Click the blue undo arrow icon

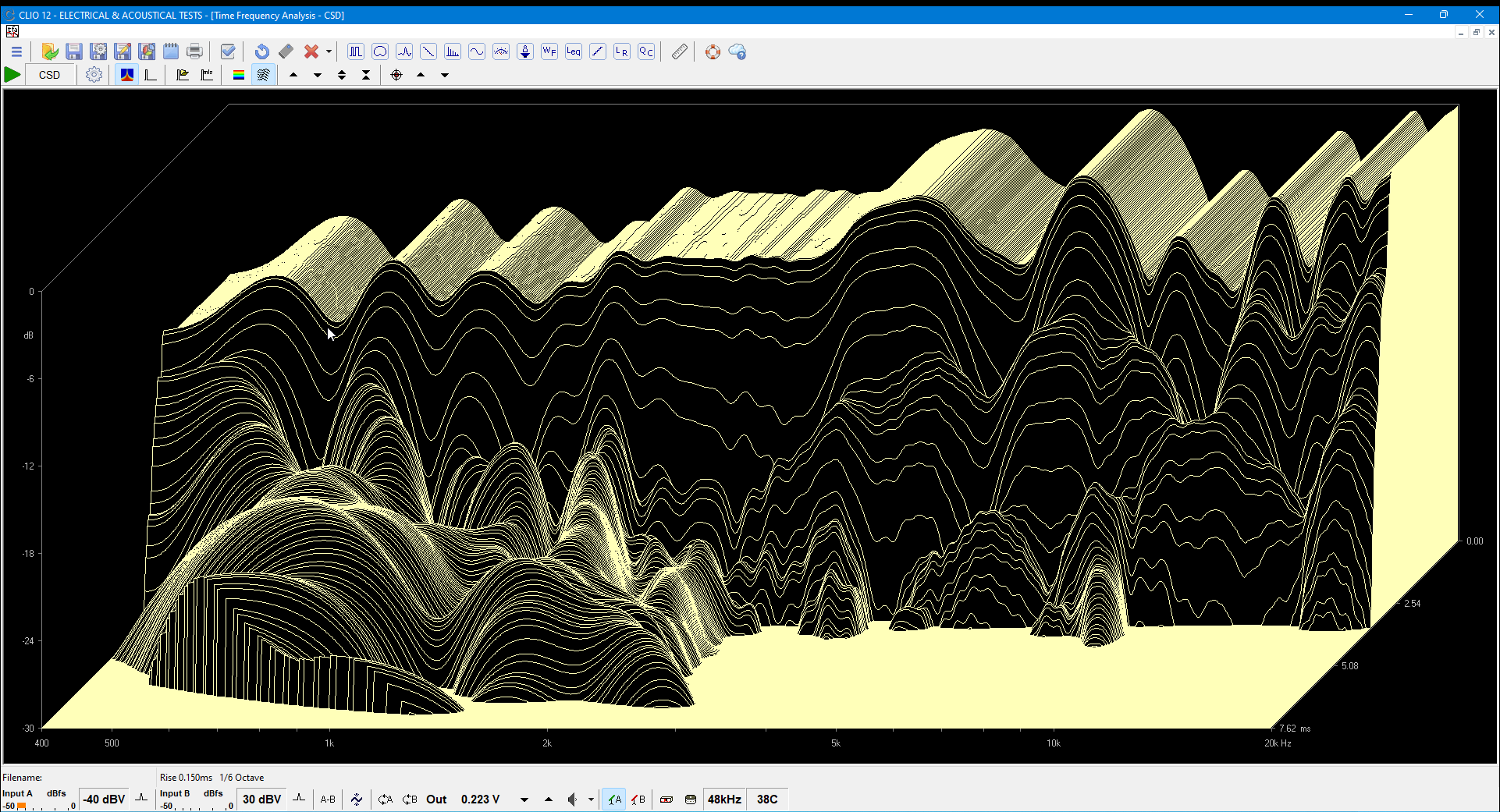tap(262, 51)
